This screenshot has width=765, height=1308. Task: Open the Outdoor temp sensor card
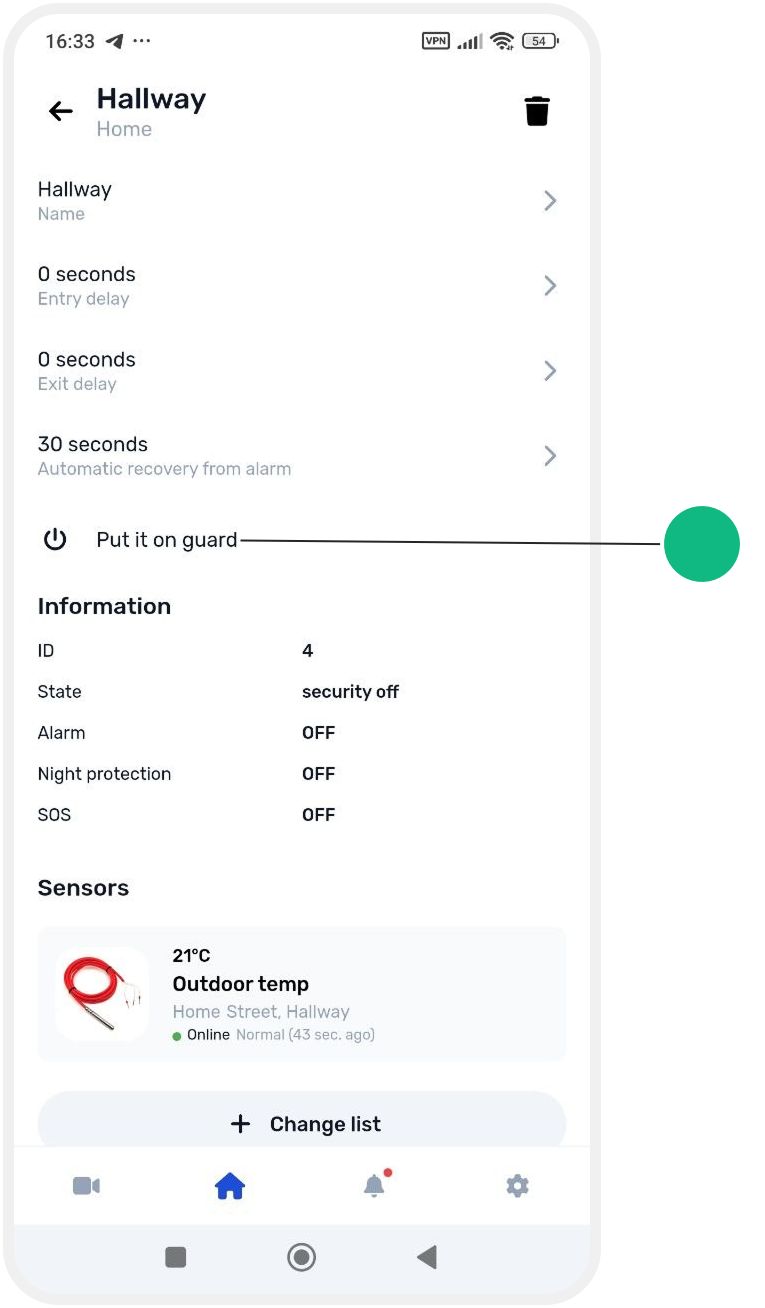click(x=302, y=994)
